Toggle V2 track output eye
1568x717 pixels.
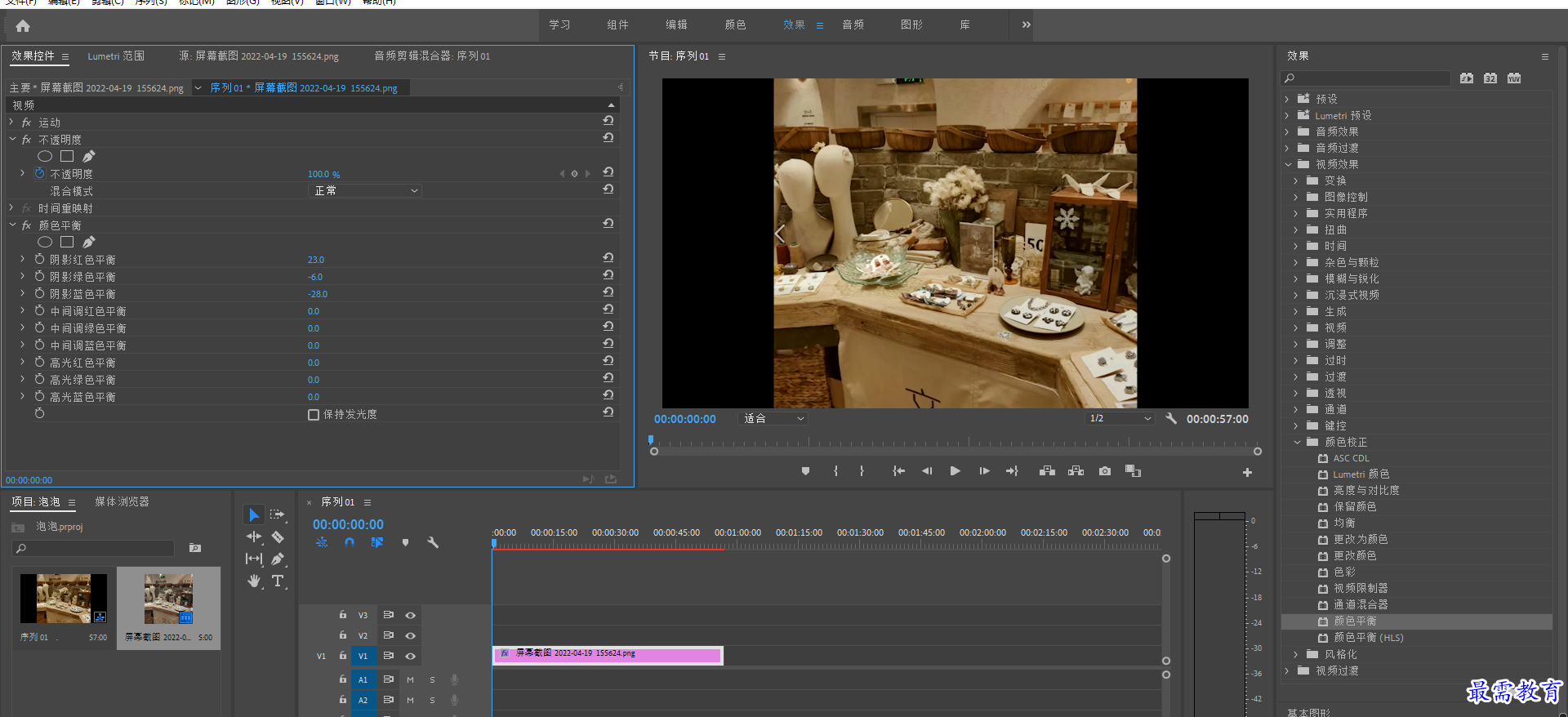[410, 635]
